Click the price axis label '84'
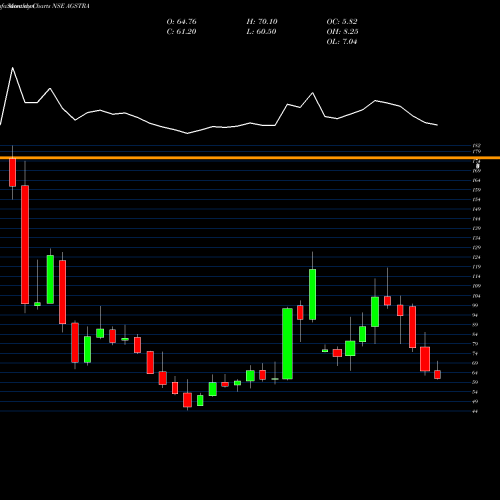This screenshot has width=500, height=500. [x=475, y=334]
